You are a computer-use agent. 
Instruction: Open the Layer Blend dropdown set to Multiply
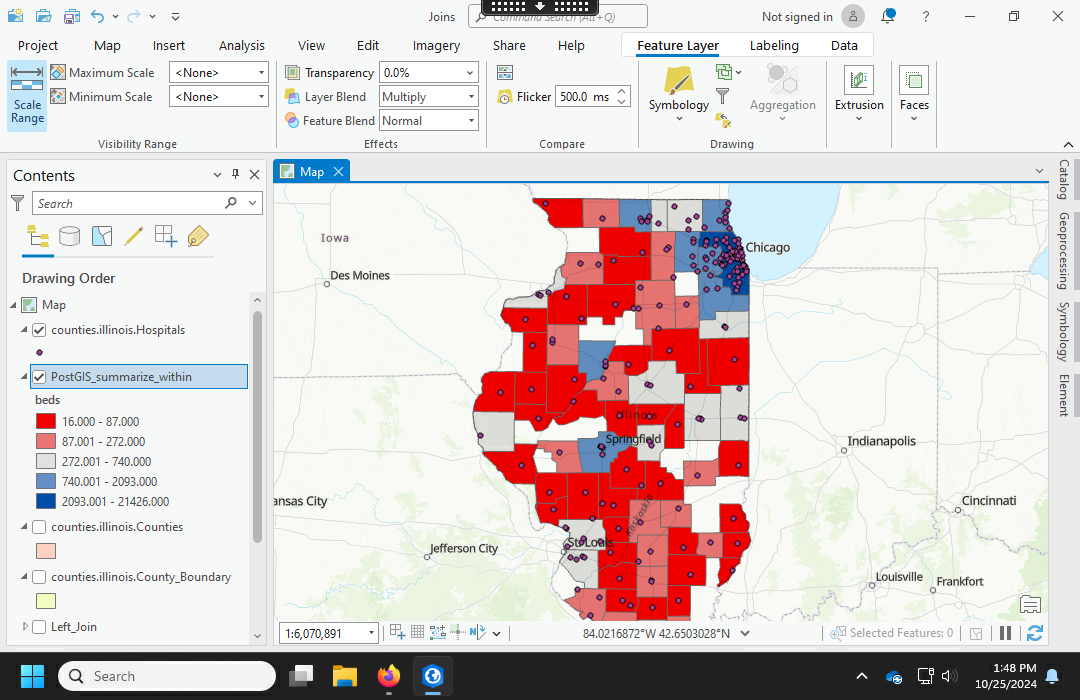pos(429,97)
